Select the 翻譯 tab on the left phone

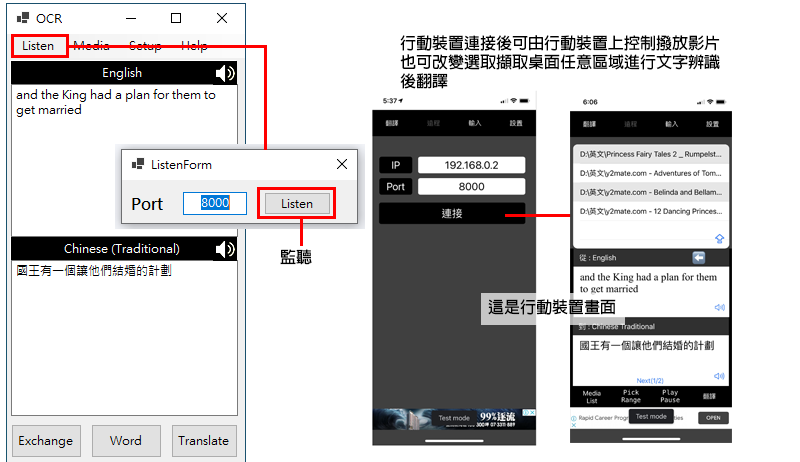[392, 123]
